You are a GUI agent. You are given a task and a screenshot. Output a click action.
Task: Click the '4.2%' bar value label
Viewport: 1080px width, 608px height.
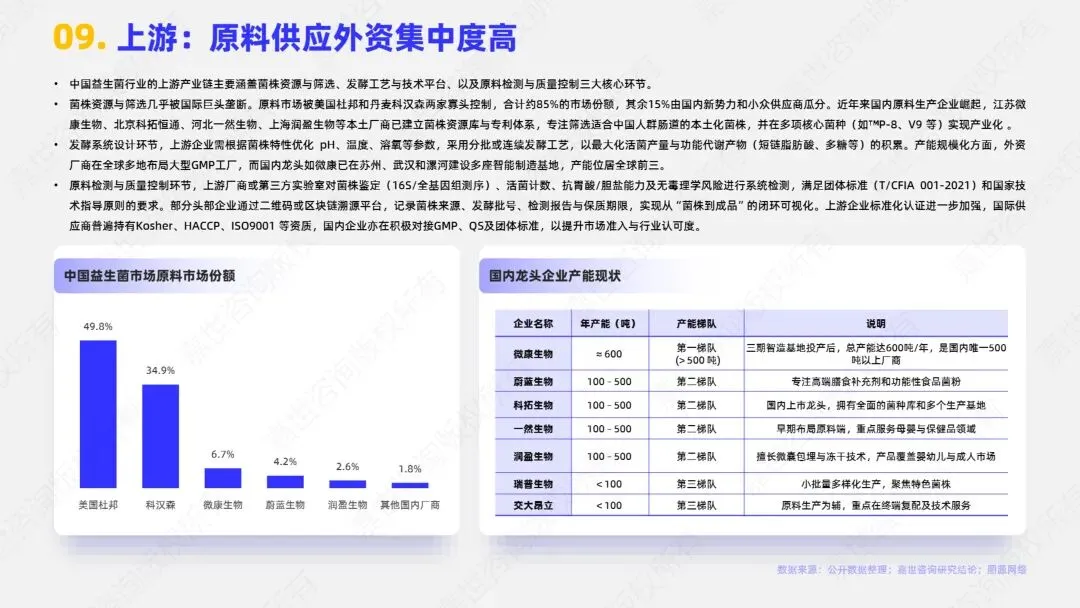[x=285, y=462]
